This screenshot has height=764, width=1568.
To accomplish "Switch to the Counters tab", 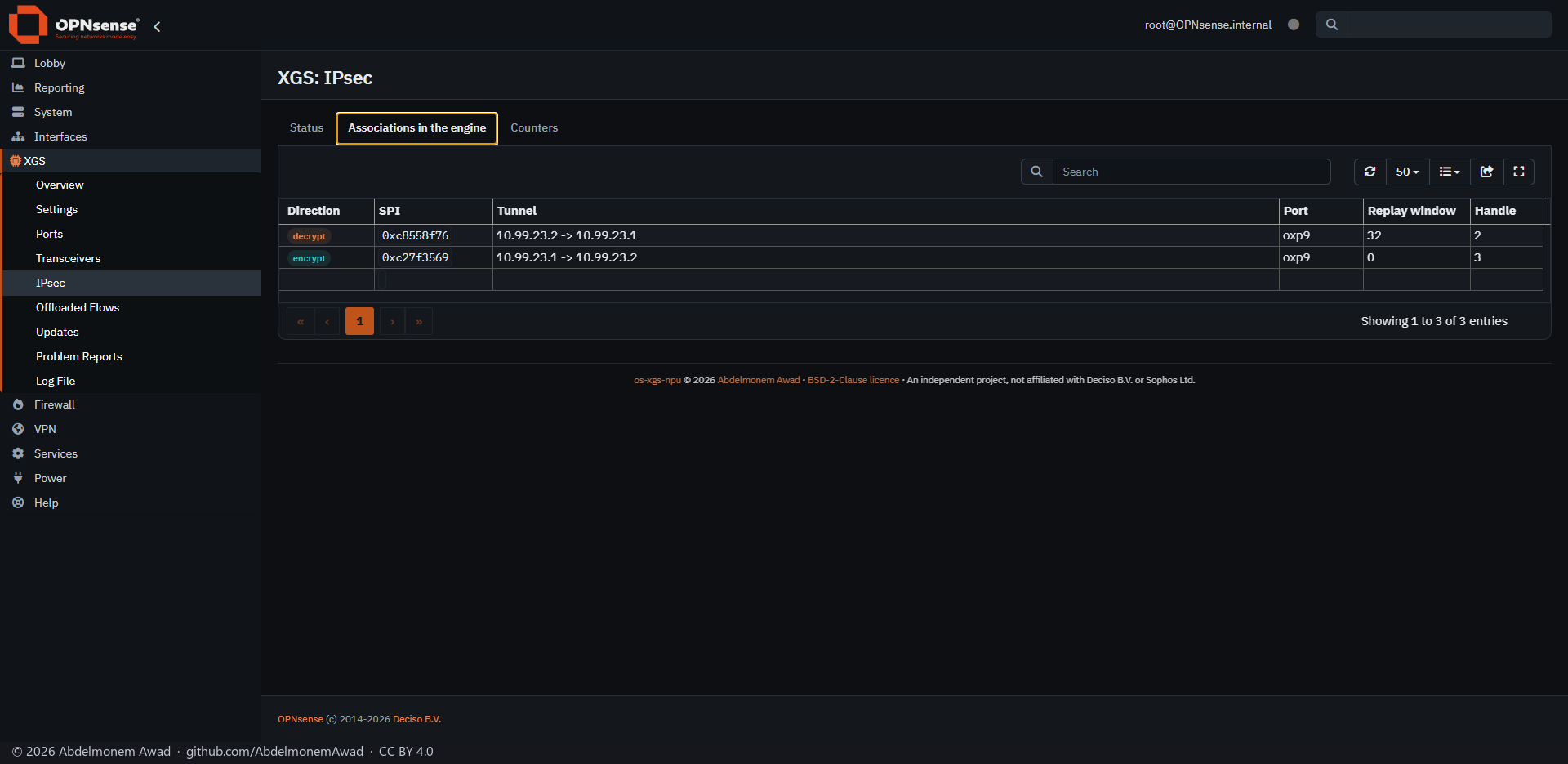I will tap(534, 127).
